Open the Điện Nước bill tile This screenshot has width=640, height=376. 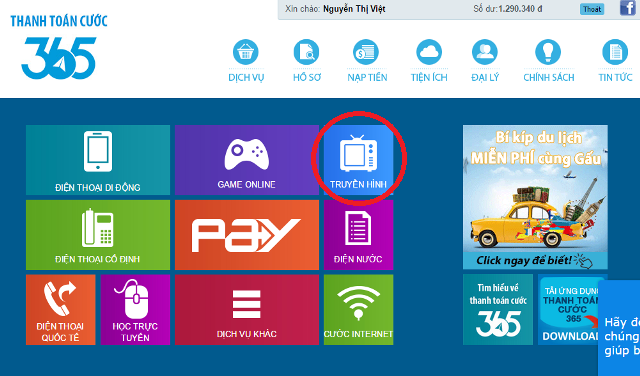(358, 235)
